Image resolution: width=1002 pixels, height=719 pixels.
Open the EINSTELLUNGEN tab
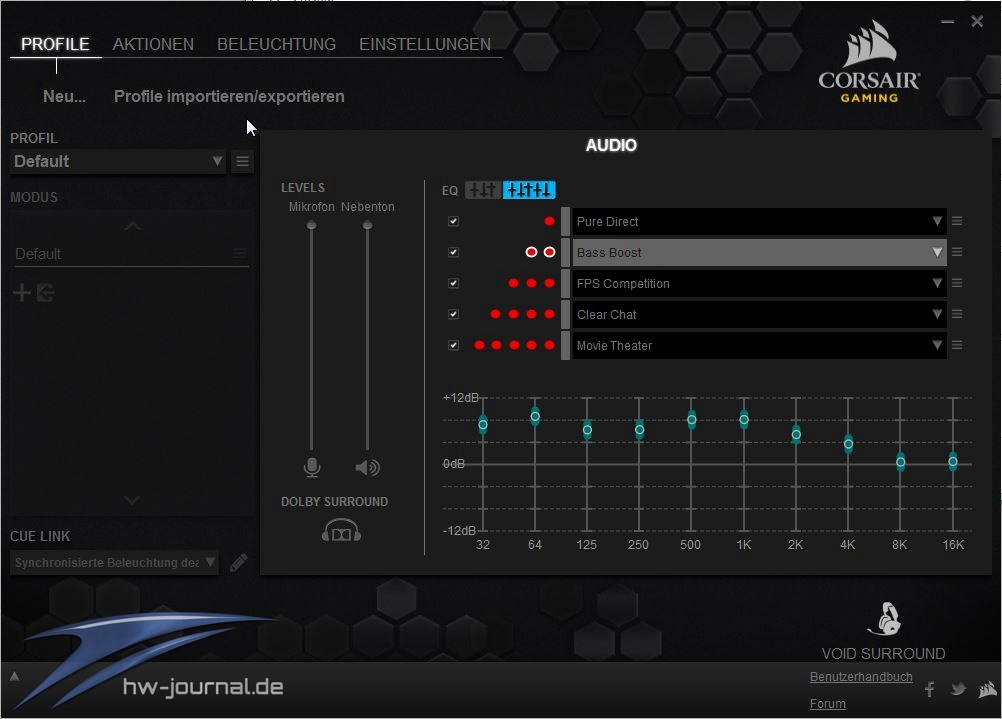click(x=425, y=44)
